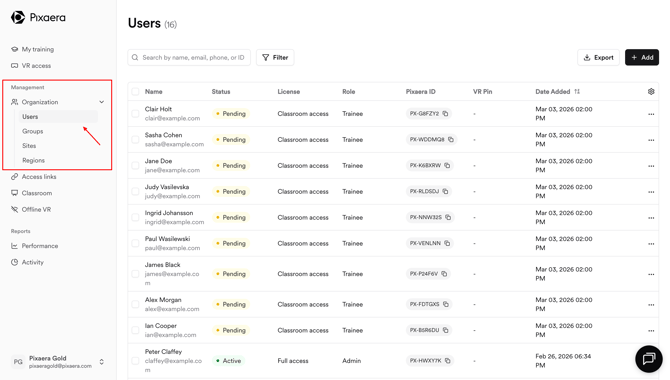Click Peter Claffey's Active status badge
This screenshot has width=670, height=380.
coord(228,361)
